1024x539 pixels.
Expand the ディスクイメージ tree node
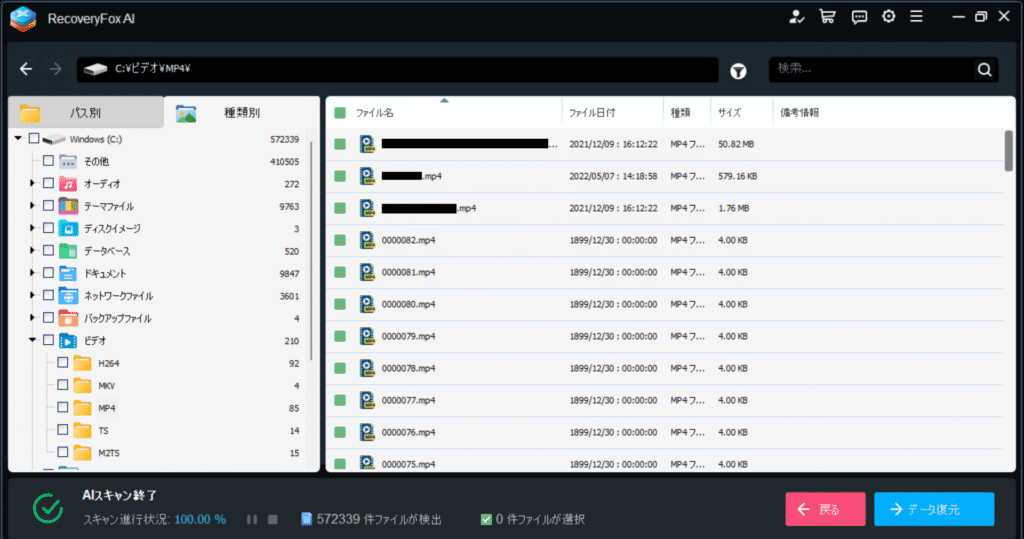point(32,228)
